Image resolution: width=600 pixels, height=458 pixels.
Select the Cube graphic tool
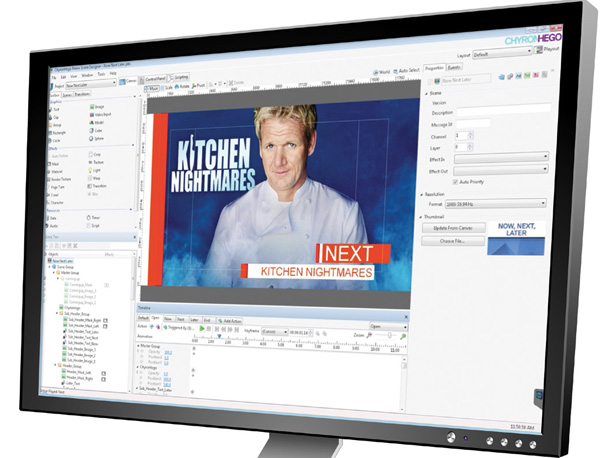(96, 130)
